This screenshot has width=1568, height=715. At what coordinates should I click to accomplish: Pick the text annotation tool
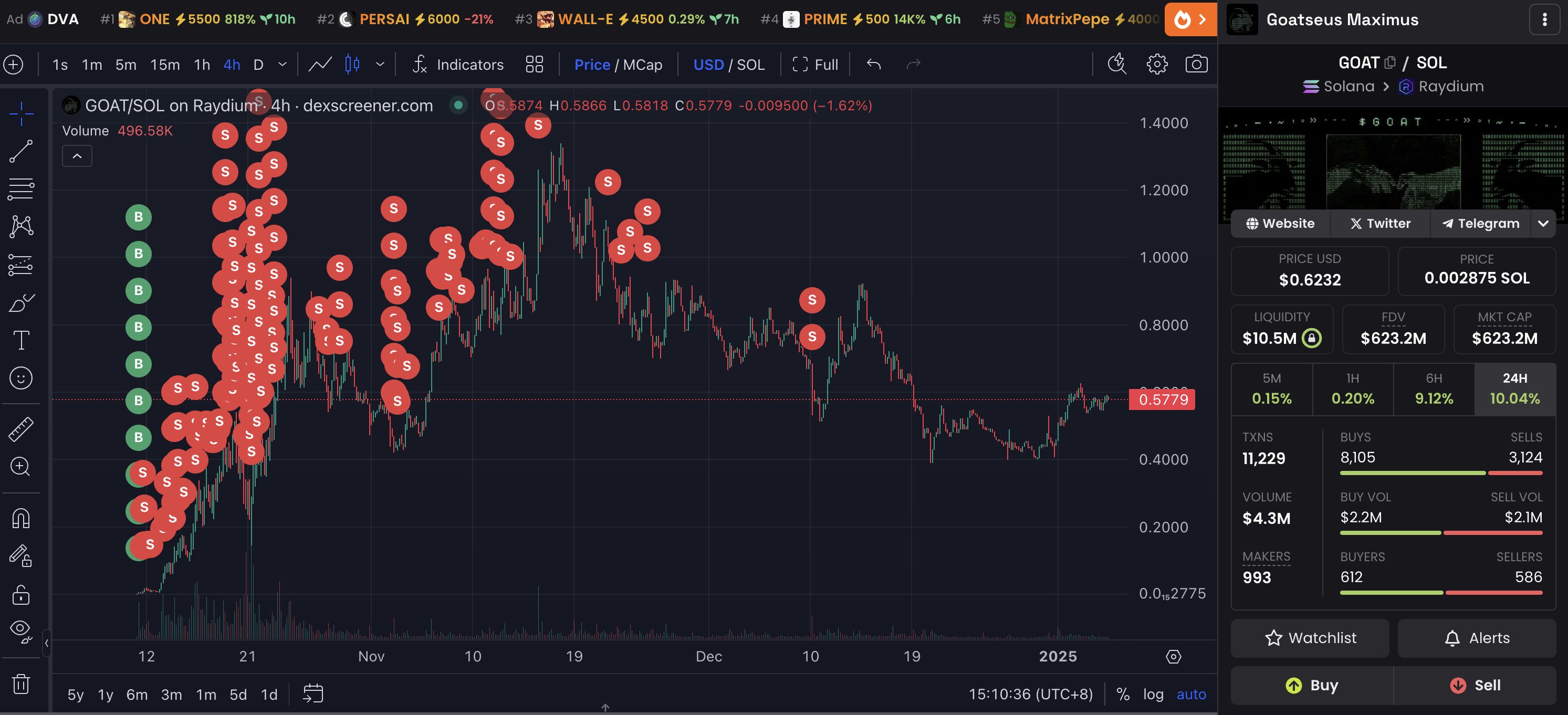pyautogui.click(x=22, y=340)
